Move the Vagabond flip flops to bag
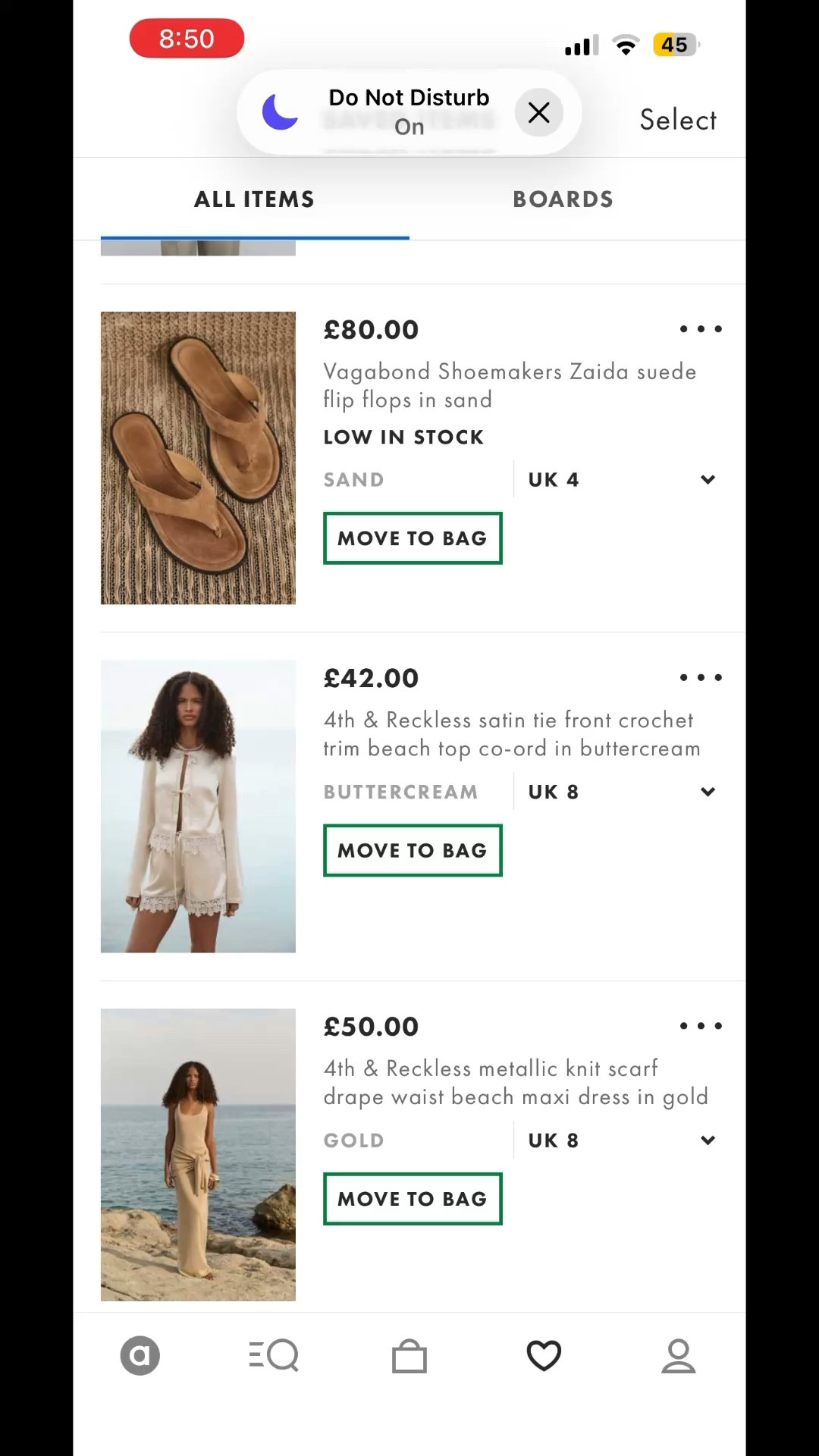819x1456 pixels. [x=412, y=538]
